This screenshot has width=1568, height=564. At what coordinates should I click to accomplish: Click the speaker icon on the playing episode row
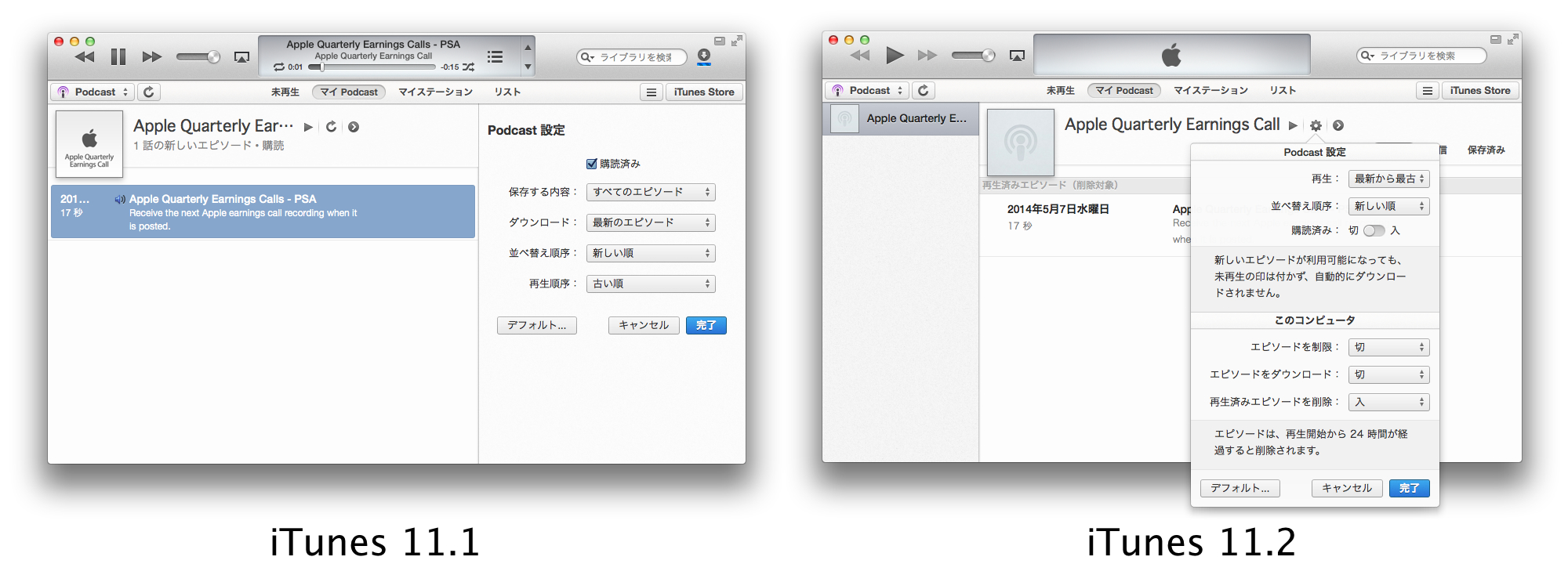tap(120, 200)
